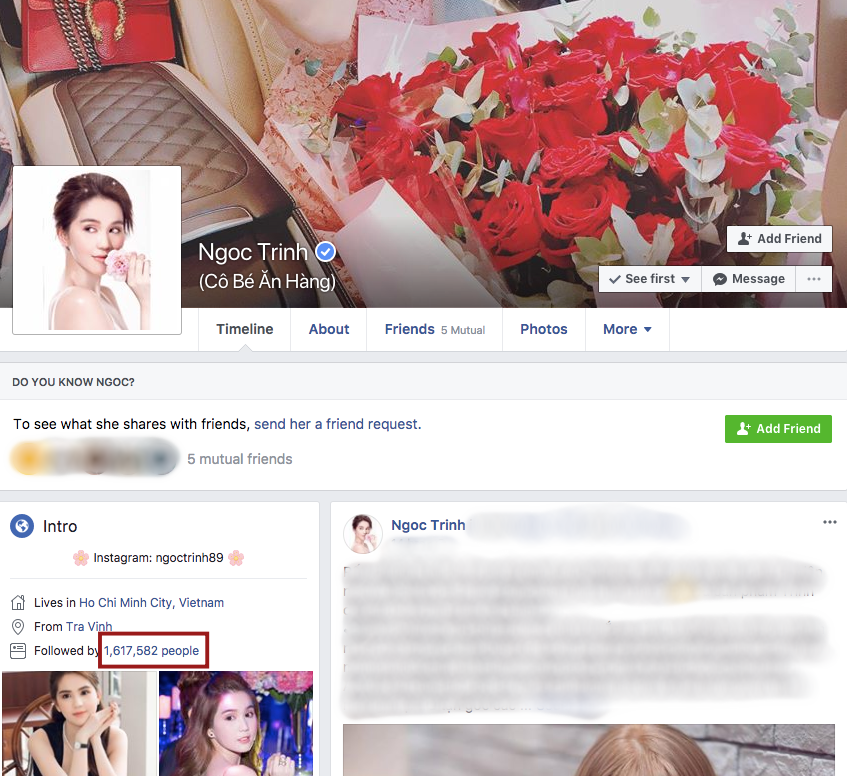Screen dimensions: 847x776
Task: Open the Friends tab with 5 mutual
Action: [434, 329]
